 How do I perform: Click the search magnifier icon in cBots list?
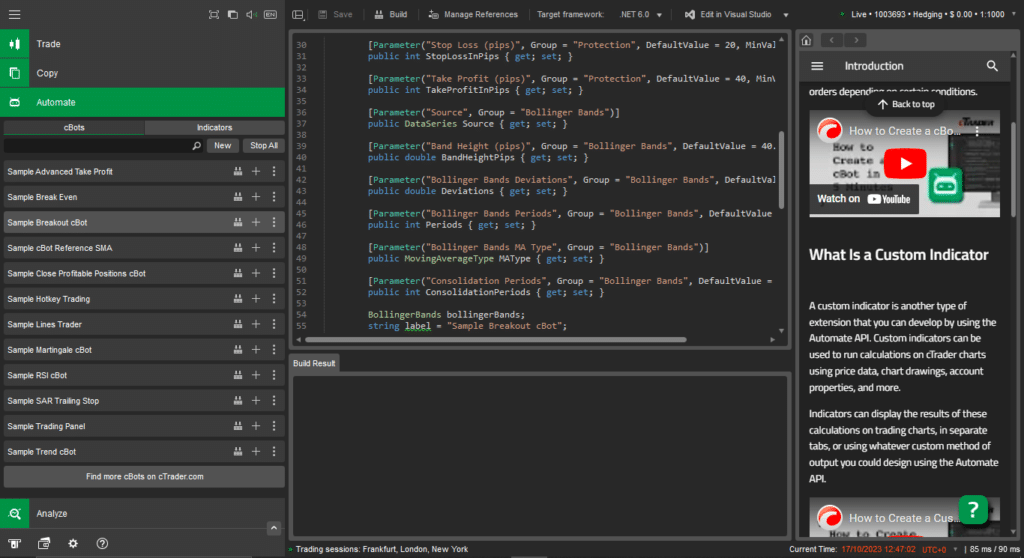[197, 146]
